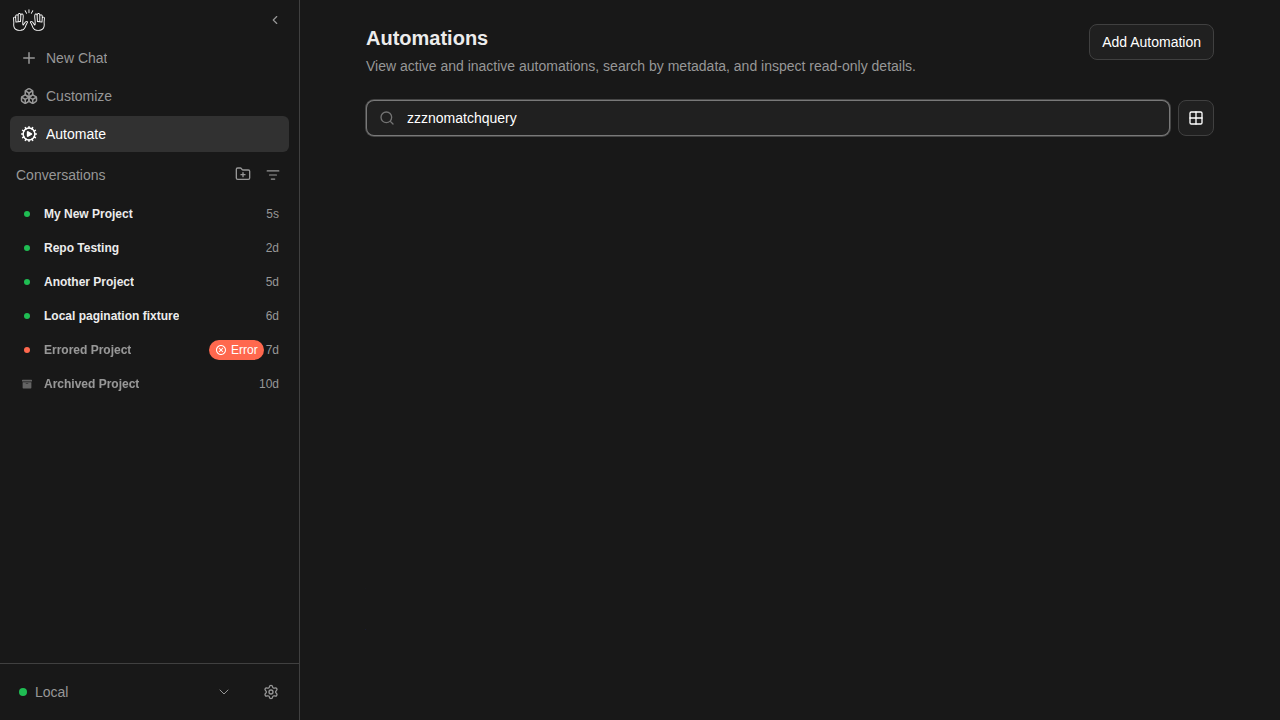Open the Conversations filter icon
The width and height of the screenshot is (1280, 720).
273,175
